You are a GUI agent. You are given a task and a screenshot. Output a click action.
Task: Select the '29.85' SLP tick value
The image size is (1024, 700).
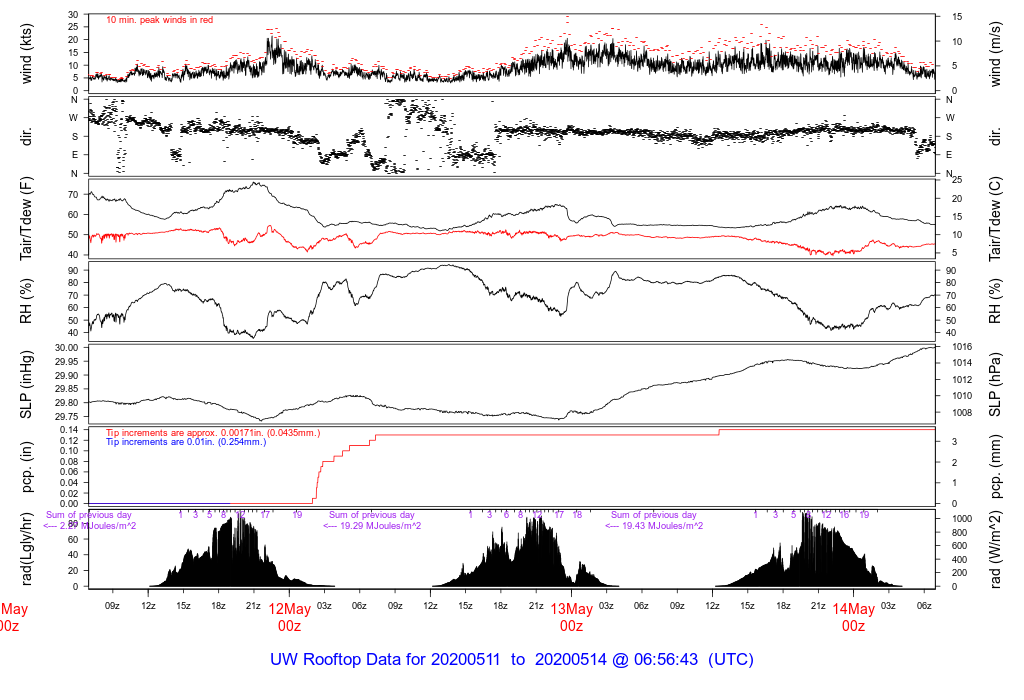coord(67,389)
